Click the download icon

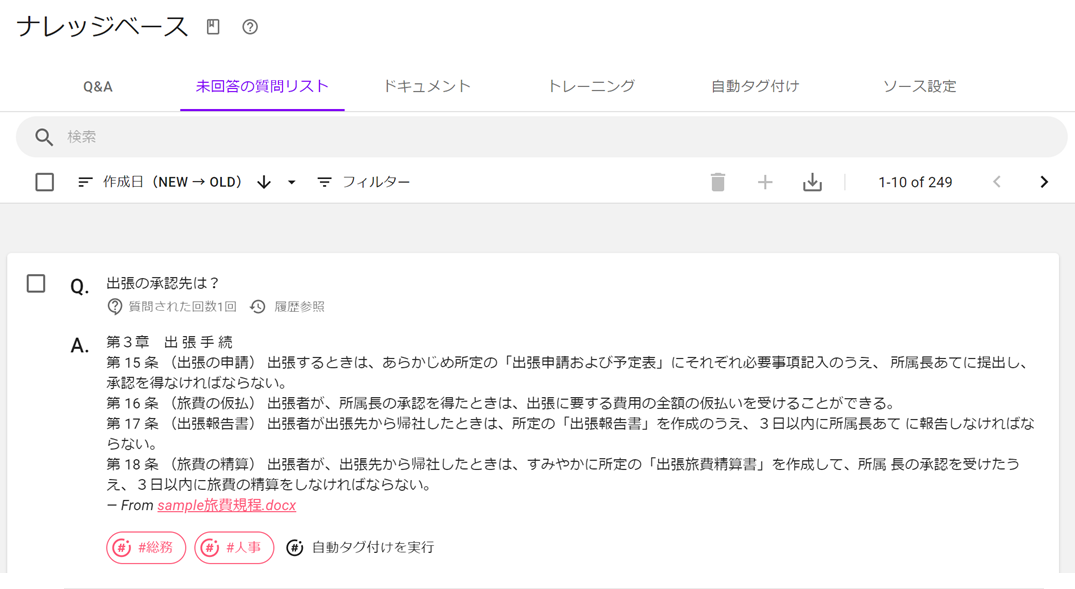pos(812,182)
